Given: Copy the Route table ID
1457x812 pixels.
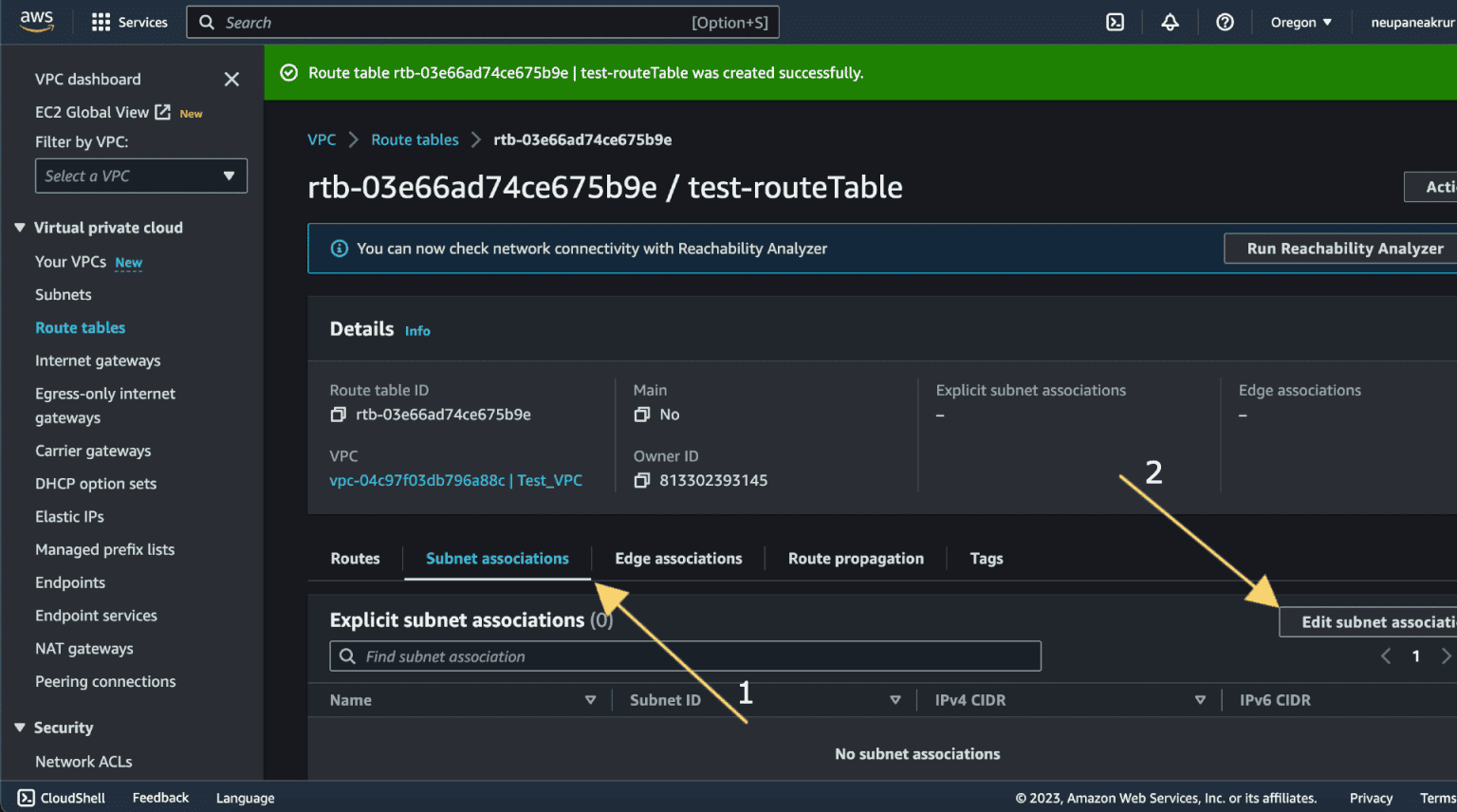Looking at the screenshot, I should tap(339, 415).
